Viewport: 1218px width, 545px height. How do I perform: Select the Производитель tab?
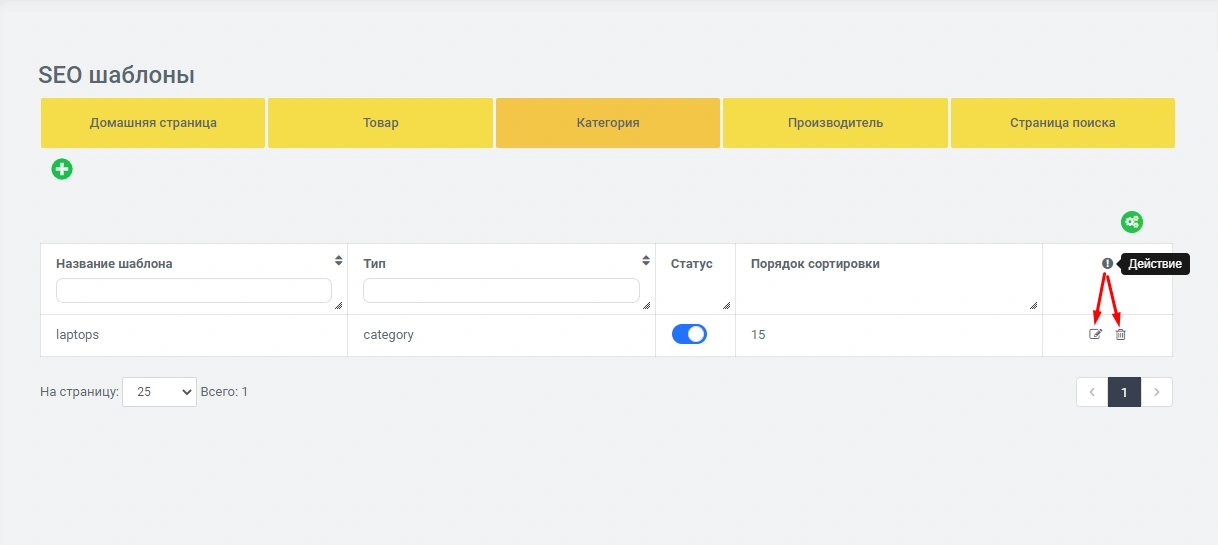(x=835, y=123)
